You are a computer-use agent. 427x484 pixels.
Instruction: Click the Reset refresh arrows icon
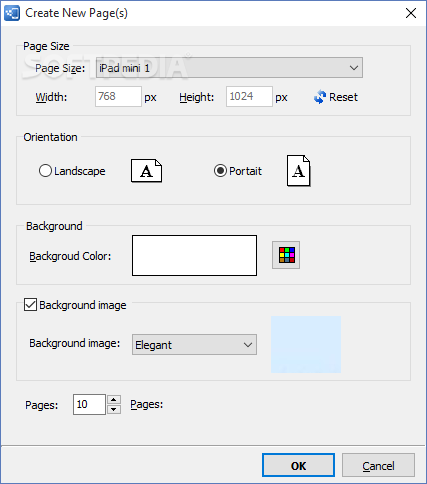(x=320, y=97)
